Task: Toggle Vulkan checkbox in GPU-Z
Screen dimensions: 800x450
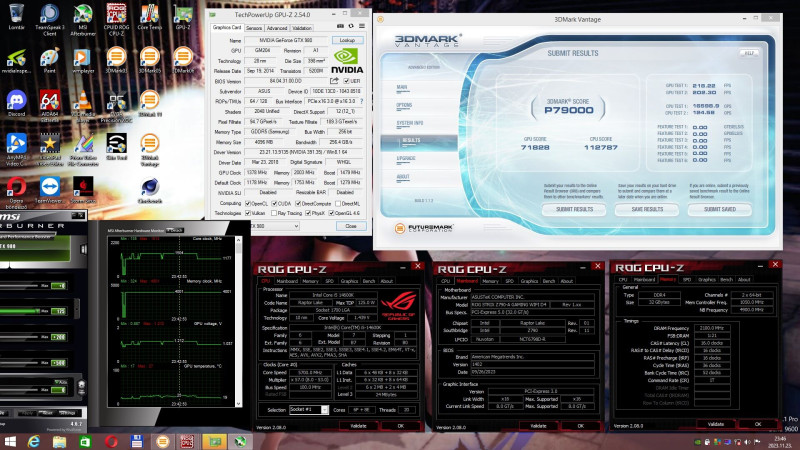Action: tap(248, 213)
